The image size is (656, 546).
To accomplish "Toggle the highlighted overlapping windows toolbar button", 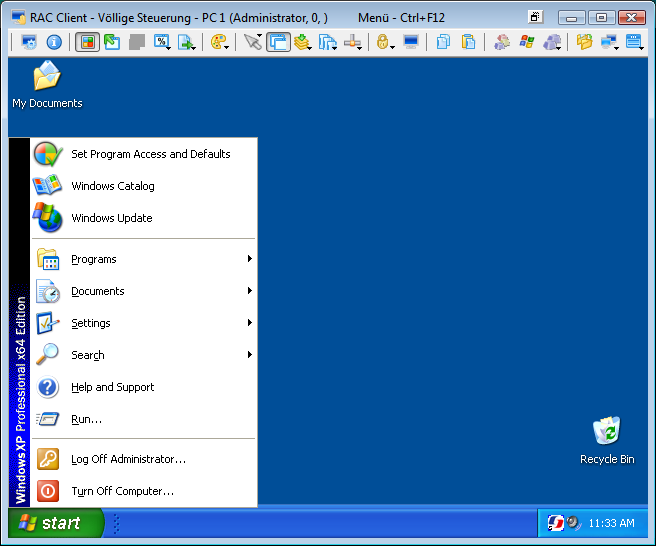I will (278, 42).
